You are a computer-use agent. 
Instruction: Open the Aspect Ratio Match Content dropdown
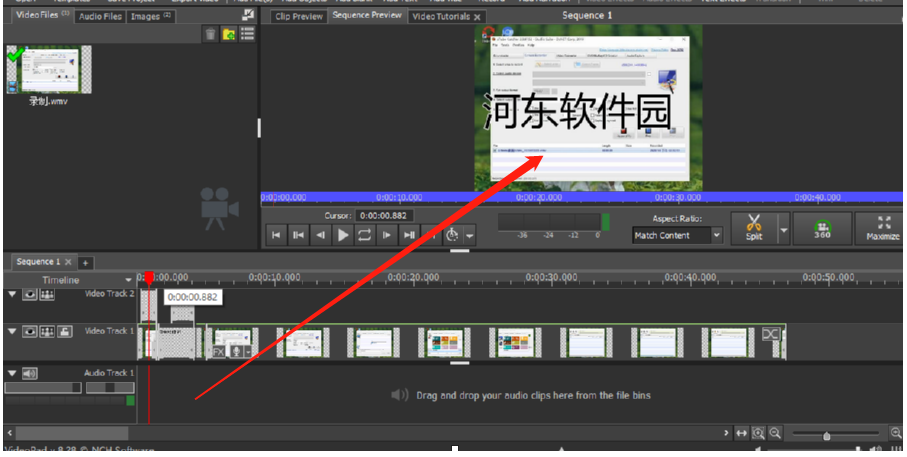coord(677,235)
